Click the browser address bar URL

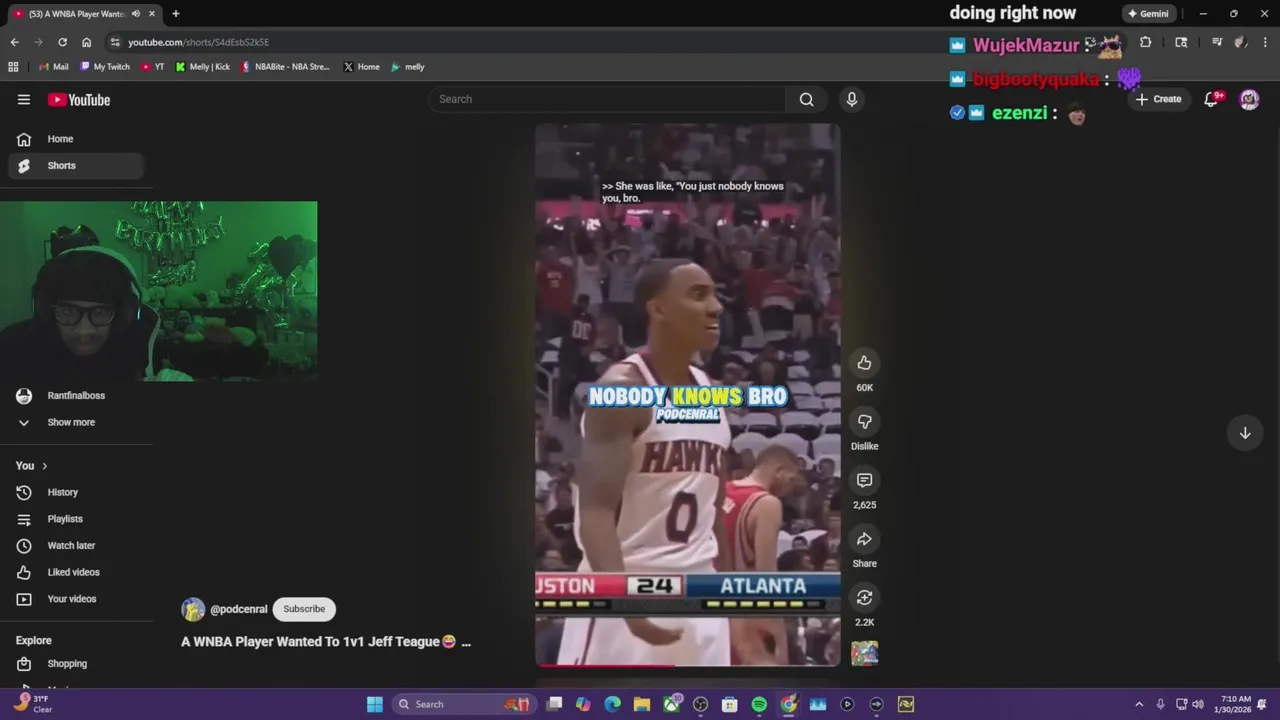point(198,42)
